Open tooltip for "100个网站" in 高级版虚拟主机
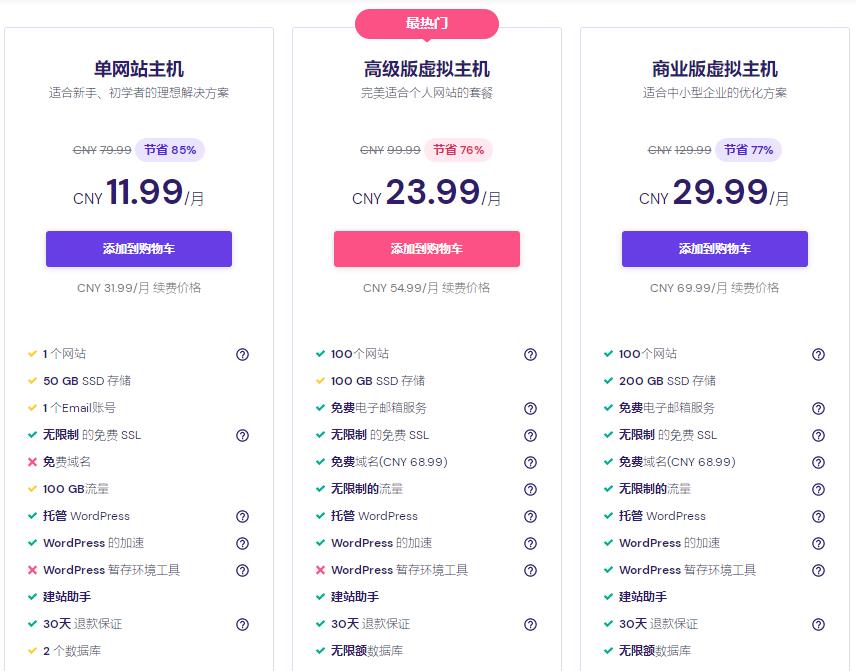Image resolution: width=856 pixels, height=671 pixels. [529, 354]
